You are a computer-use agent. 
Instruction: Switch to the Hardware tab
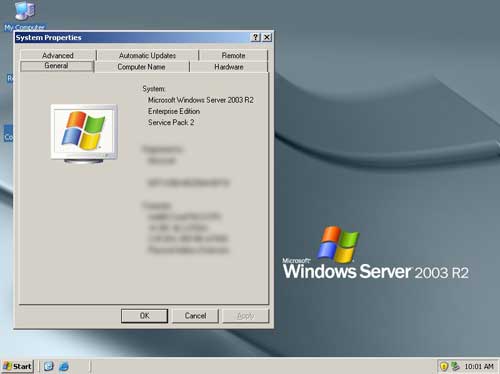[229, 67]
